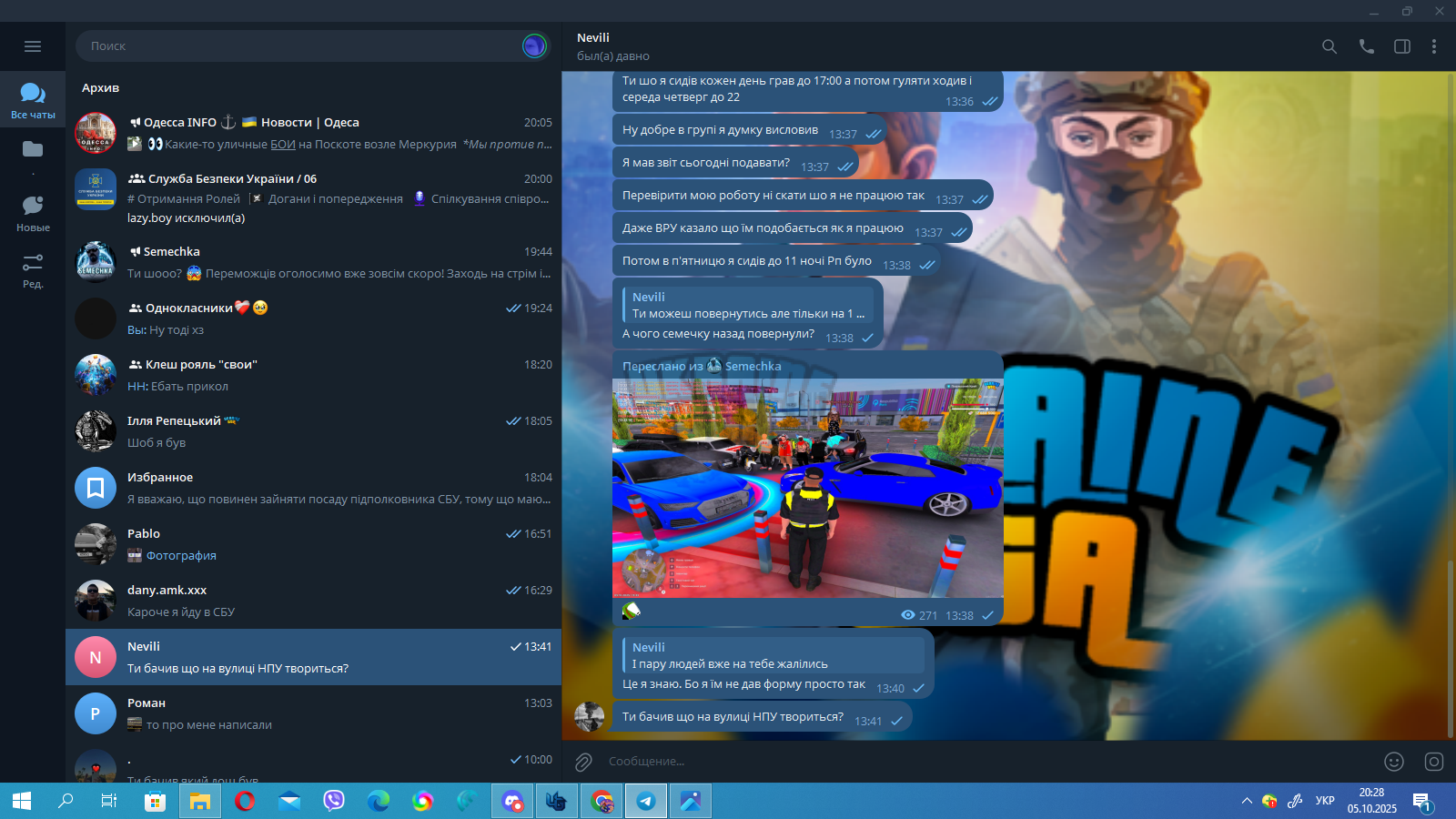This screenshot has height=819, width=1456.
Task: Open the Ілля Репецький chat
Action: tap(313, 431)
